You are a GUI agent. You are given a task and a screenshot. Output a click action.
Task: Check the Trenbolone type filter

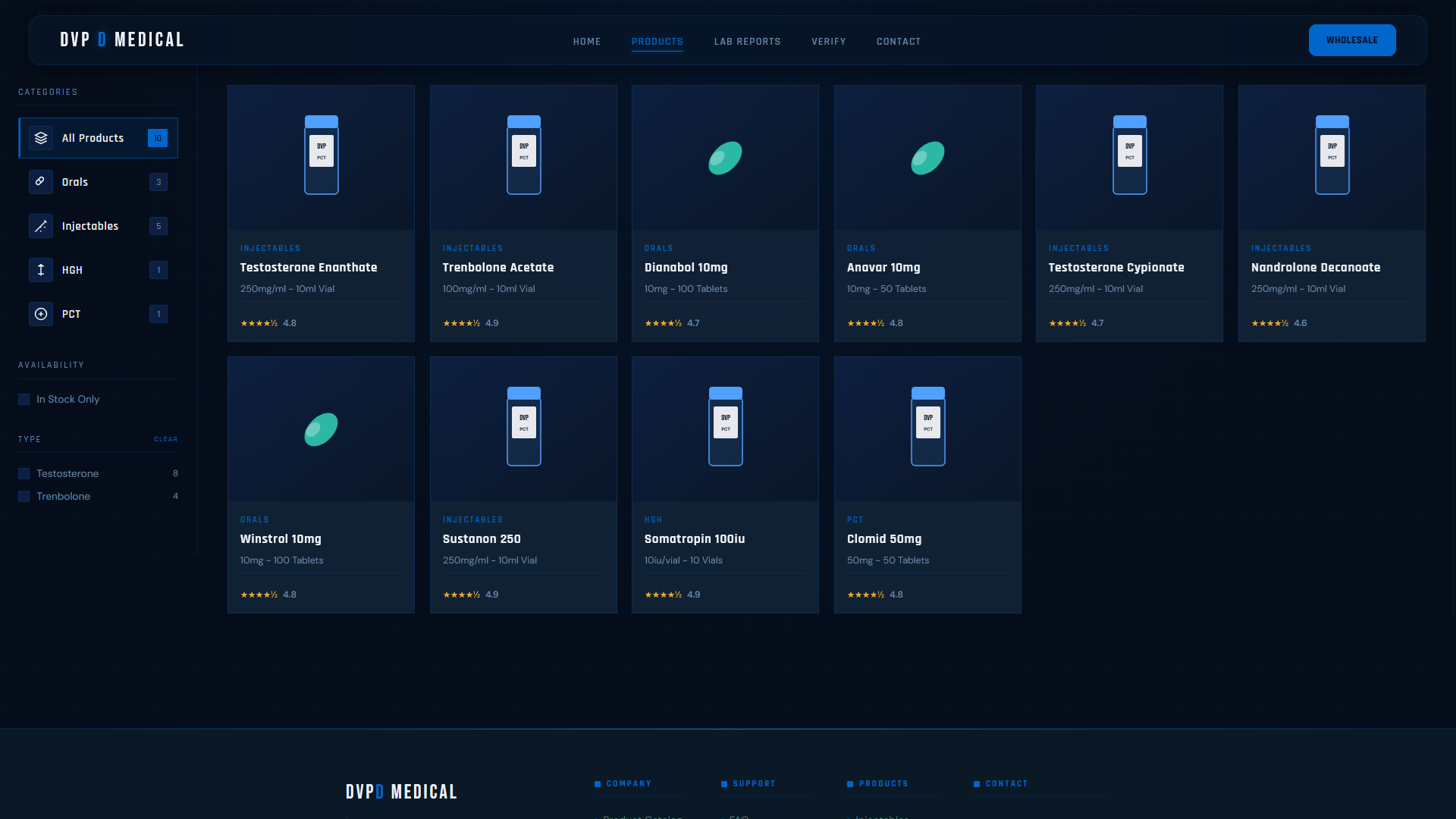click(x=24, y=497)
